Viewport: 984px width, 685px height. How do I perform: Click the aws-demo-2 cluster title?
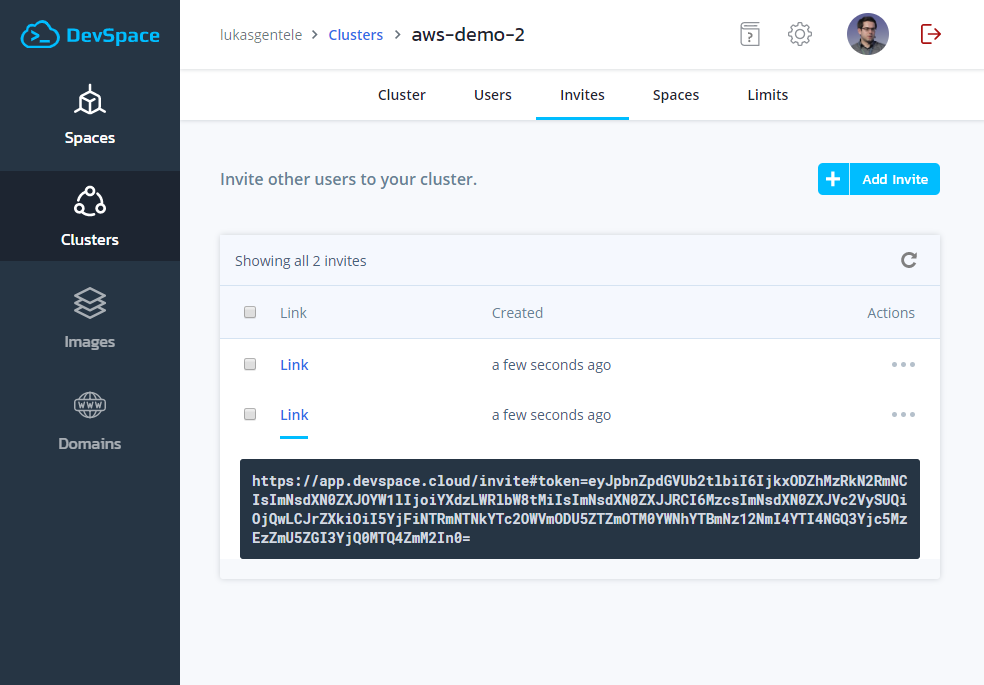[468, 35]
